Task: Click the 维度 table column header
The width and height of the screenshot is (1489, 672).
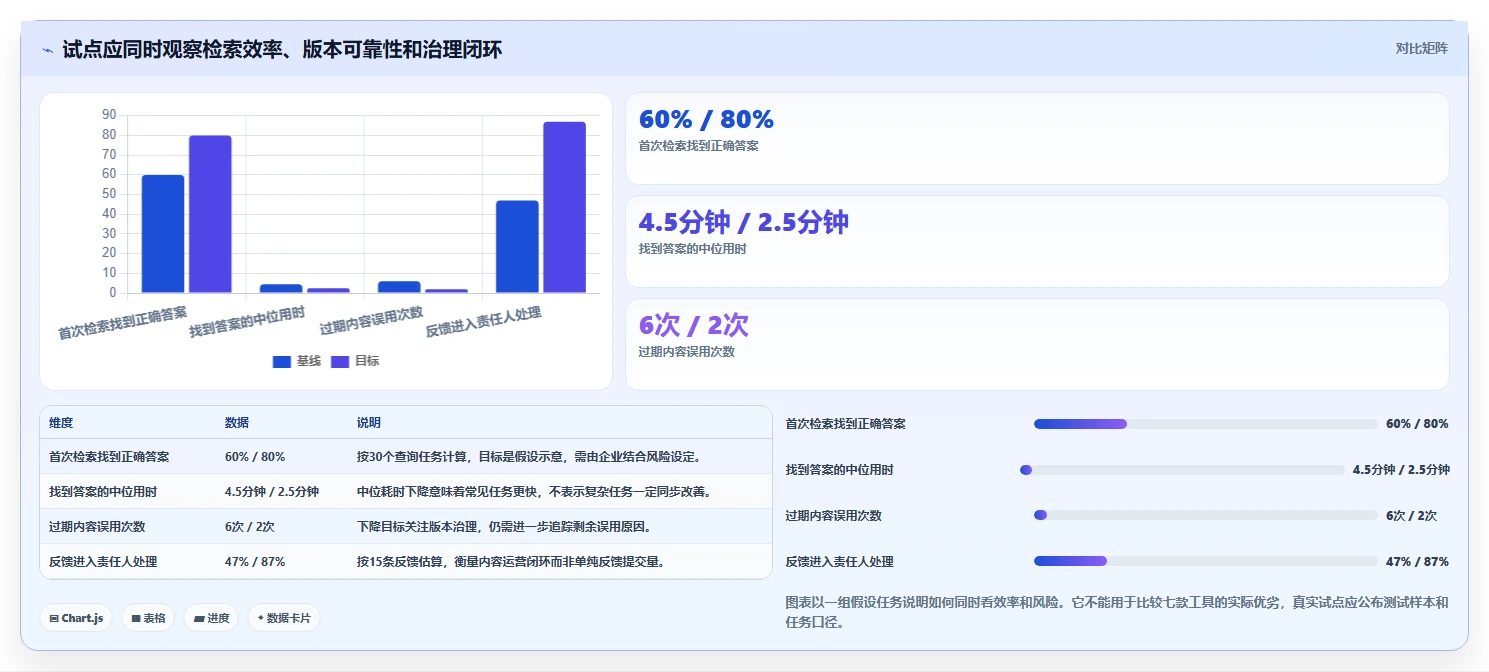Action: coord(61,423)
